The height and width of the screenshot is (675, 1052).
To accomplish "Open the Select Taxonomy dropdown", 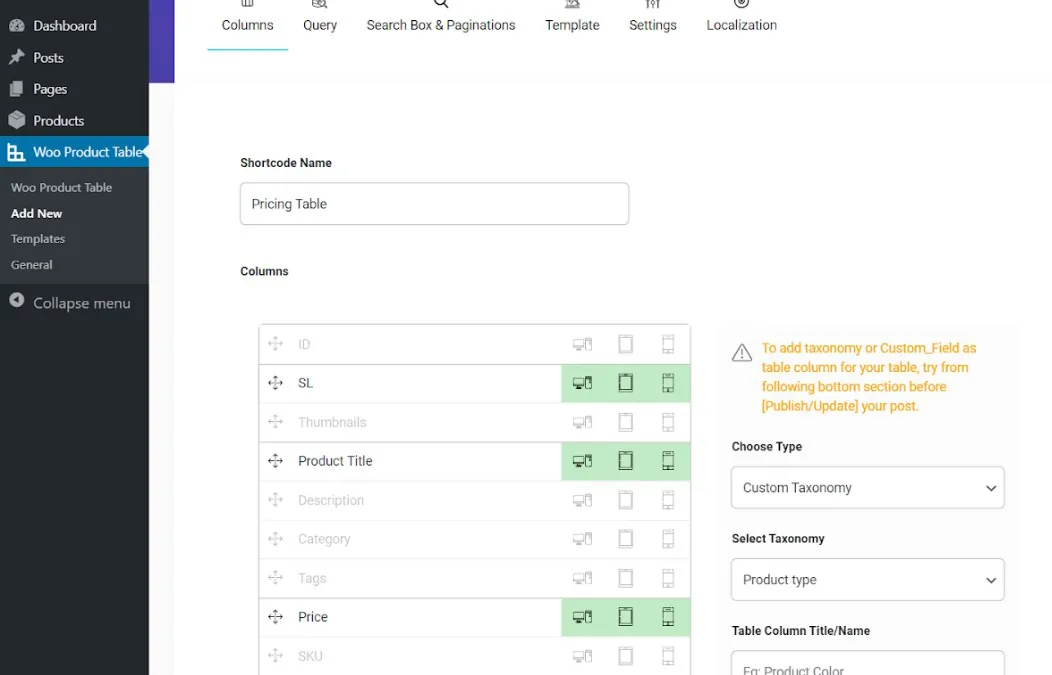I will point(866,580).
